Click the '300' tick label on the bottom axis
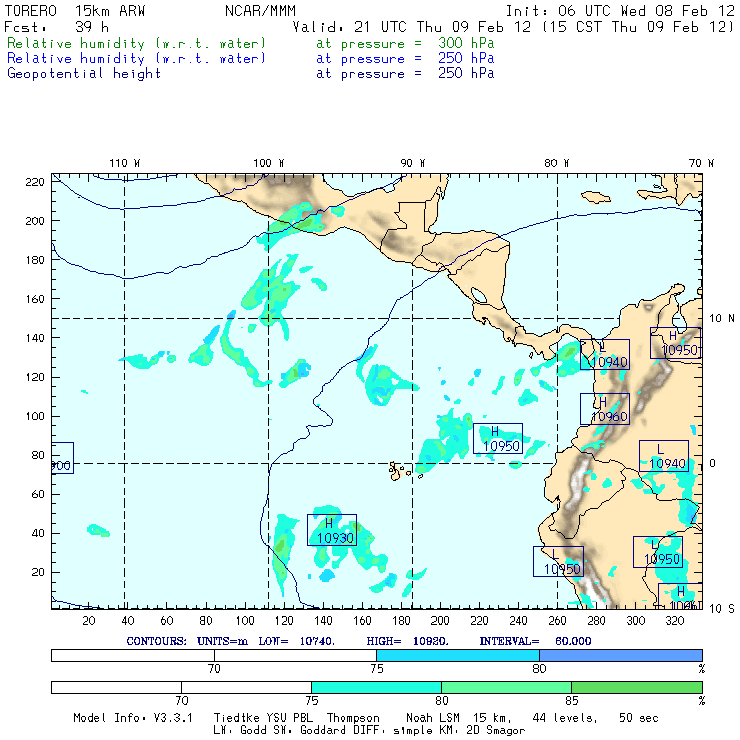 [636, 621]
